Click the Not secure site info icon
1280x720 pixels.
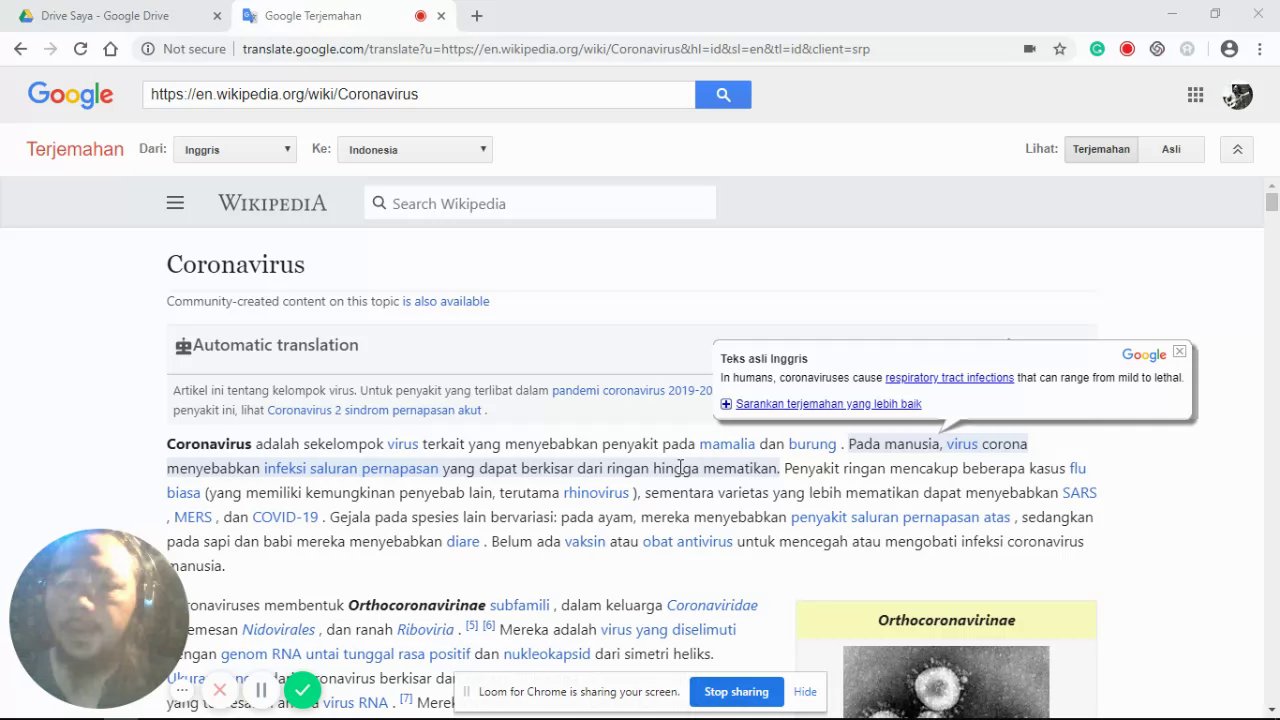pyautogui.click(x=148, y=48)
